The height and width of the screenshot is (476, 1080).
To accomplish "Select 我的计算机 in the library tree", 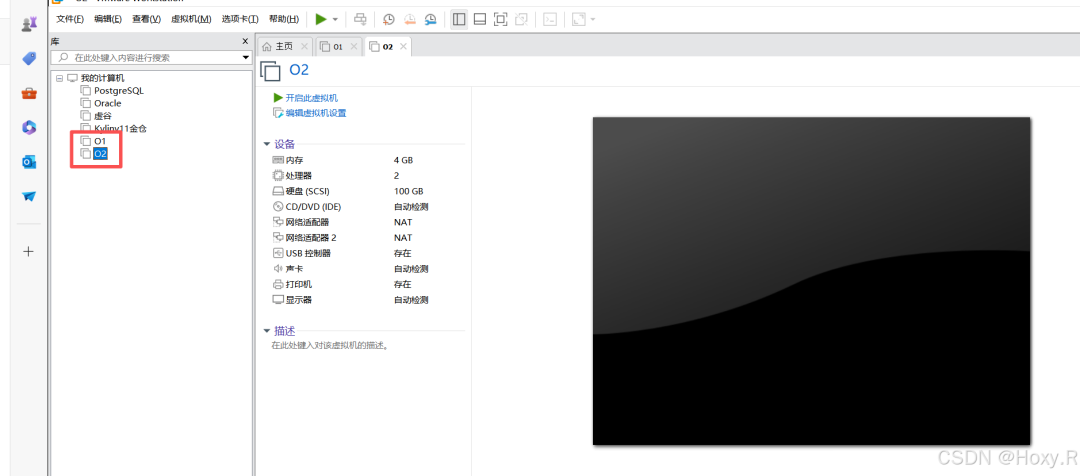I will point(102,78).
